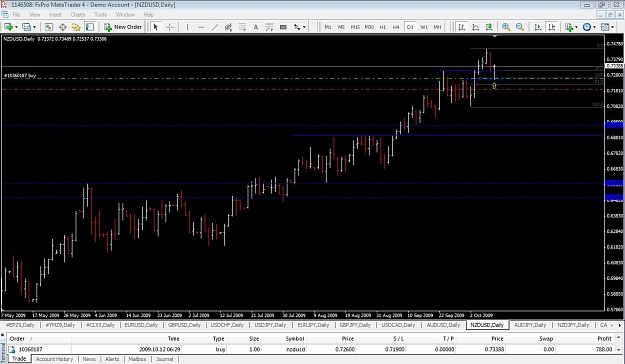
Task: Select the Text Label tool
Action: (269, 27)
